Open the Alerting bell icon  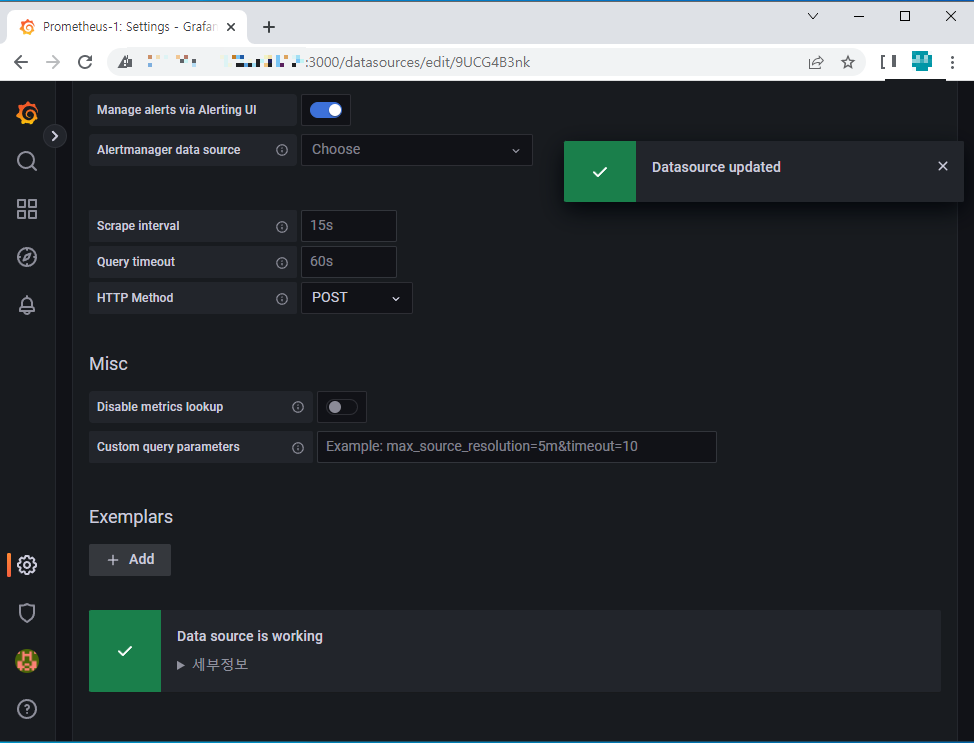(x=27, y=305)
